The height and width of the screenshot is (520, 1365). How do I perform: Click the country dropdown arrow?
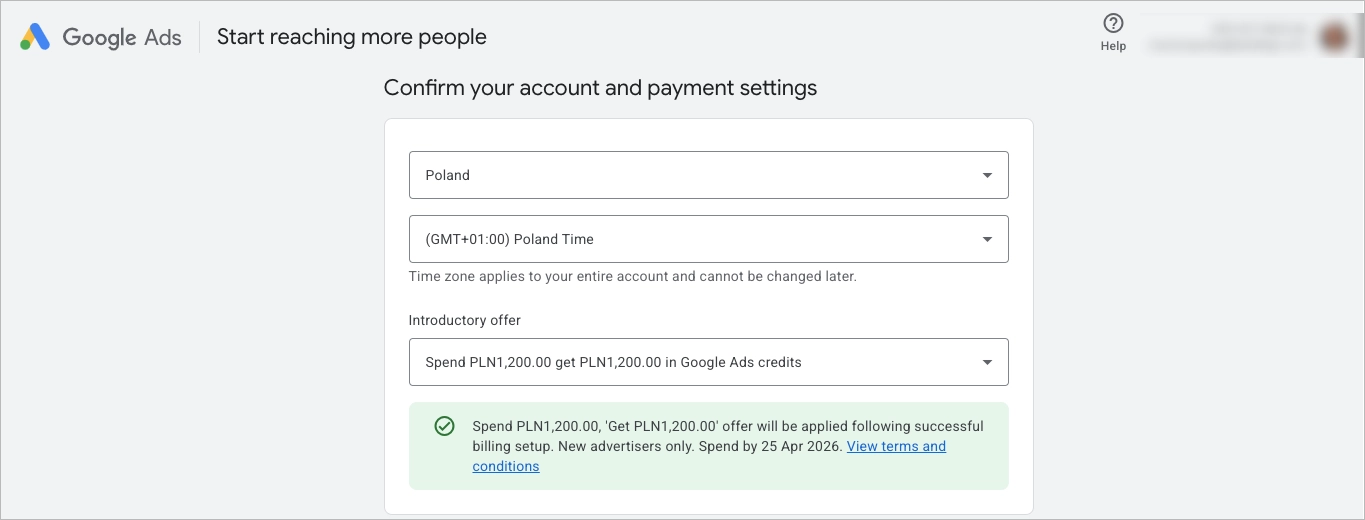987,175
